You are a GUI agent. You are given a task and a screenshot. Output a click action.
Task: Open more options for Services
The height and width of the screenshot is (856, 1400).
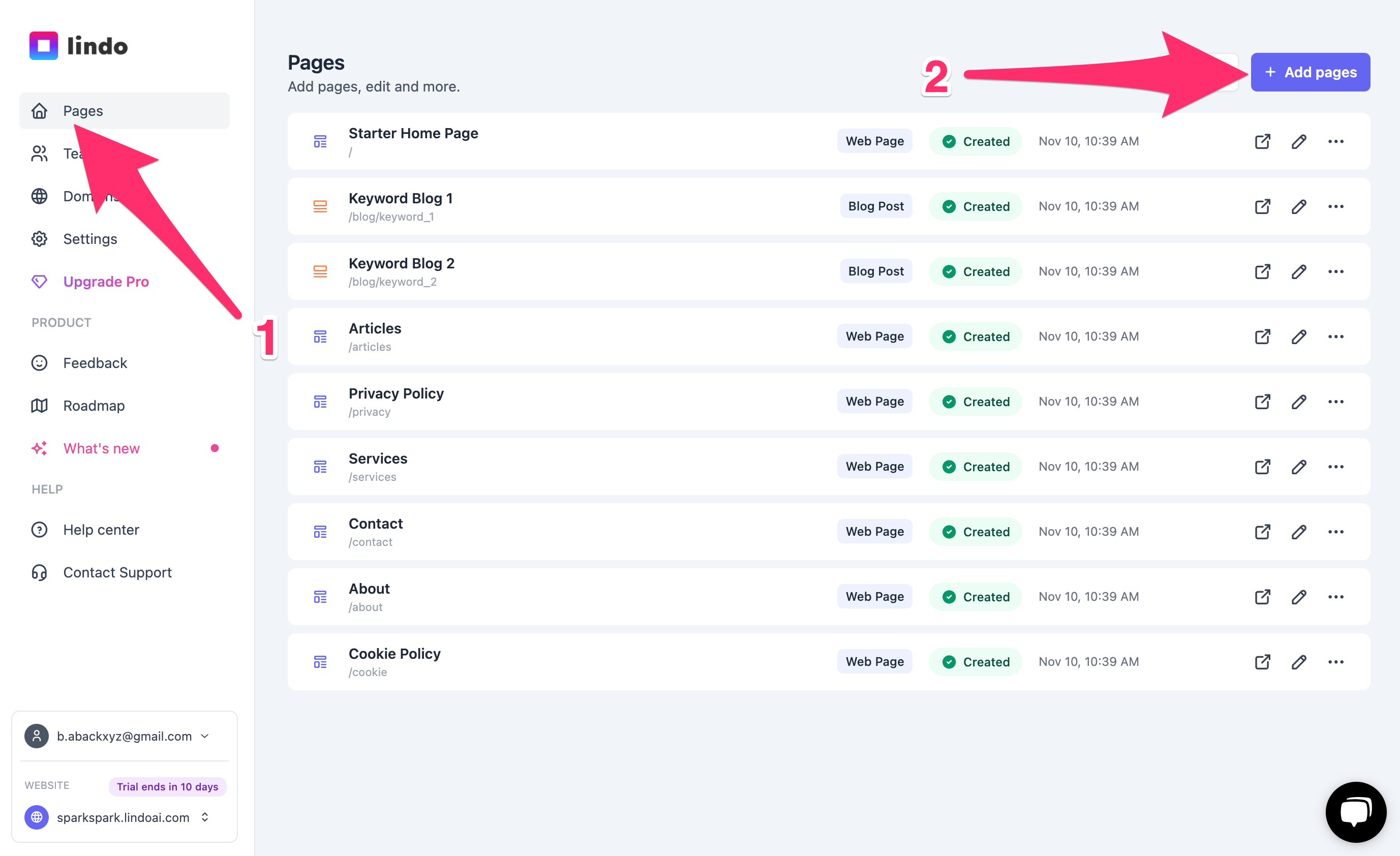(x=1336, y=466)
